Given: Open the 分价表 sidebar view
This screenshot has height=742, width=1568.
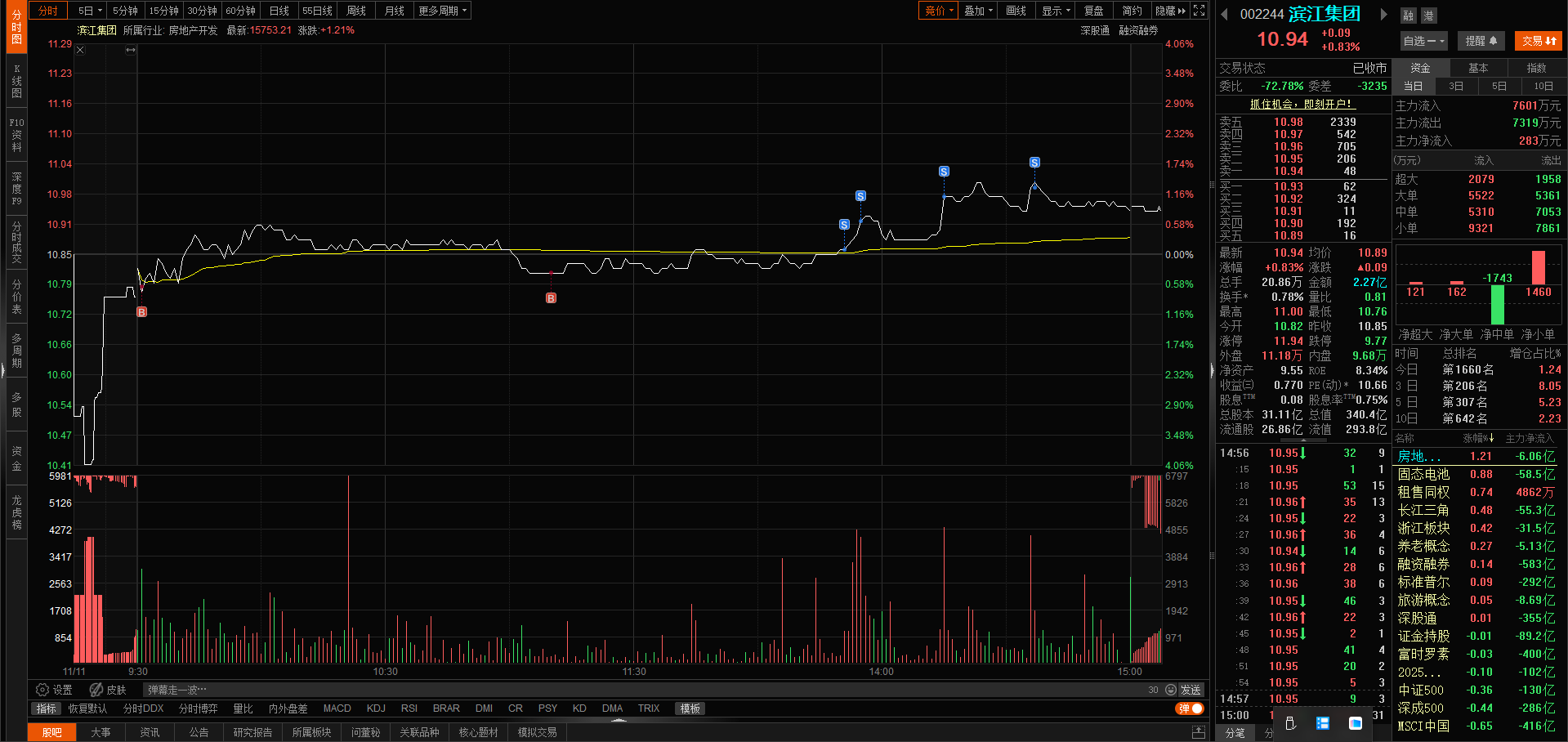Looking at the screenshot, I should pyautogui.click(x=16, y=297).
